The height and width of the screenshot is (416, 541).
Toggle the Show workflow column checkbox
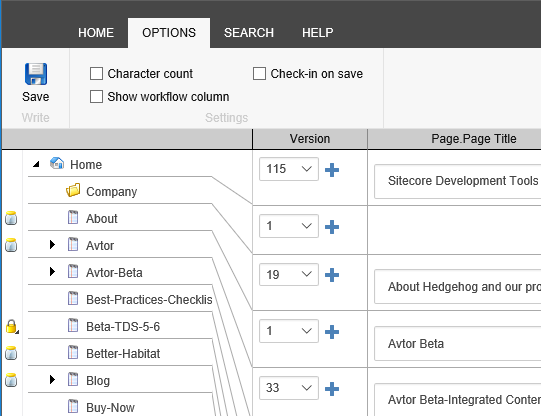[96, 97]
